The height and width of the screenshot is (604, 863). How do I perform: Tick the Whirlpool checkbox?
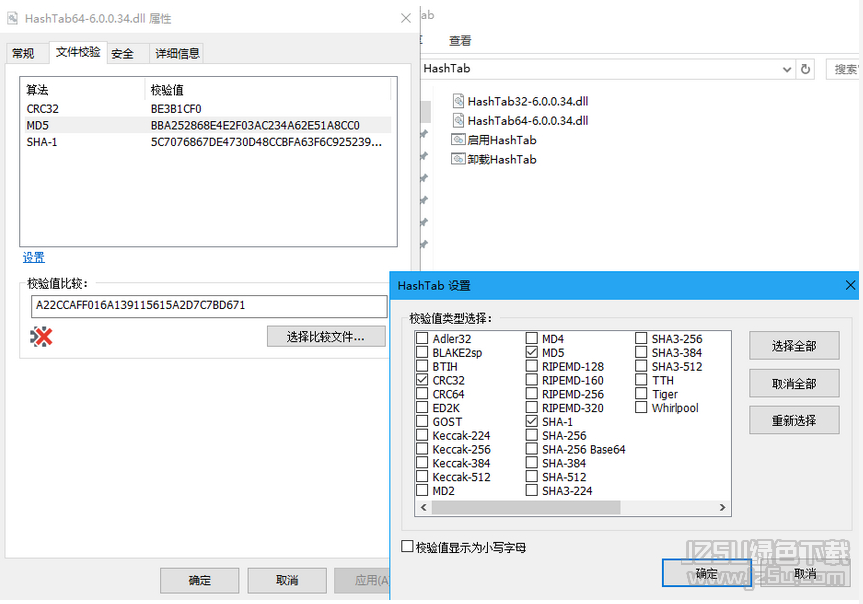[641, 407]
